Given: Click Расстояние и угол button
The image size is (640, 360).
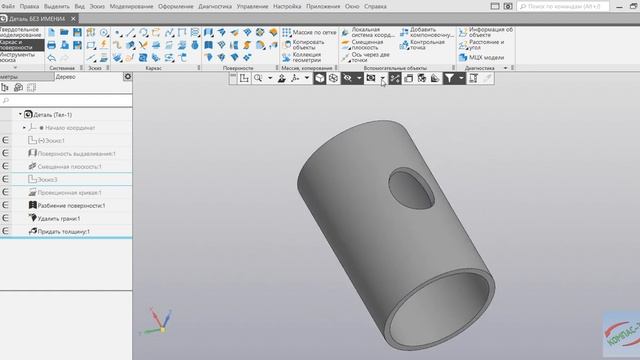Looking at the screenshot, I should tap(481, 45).
